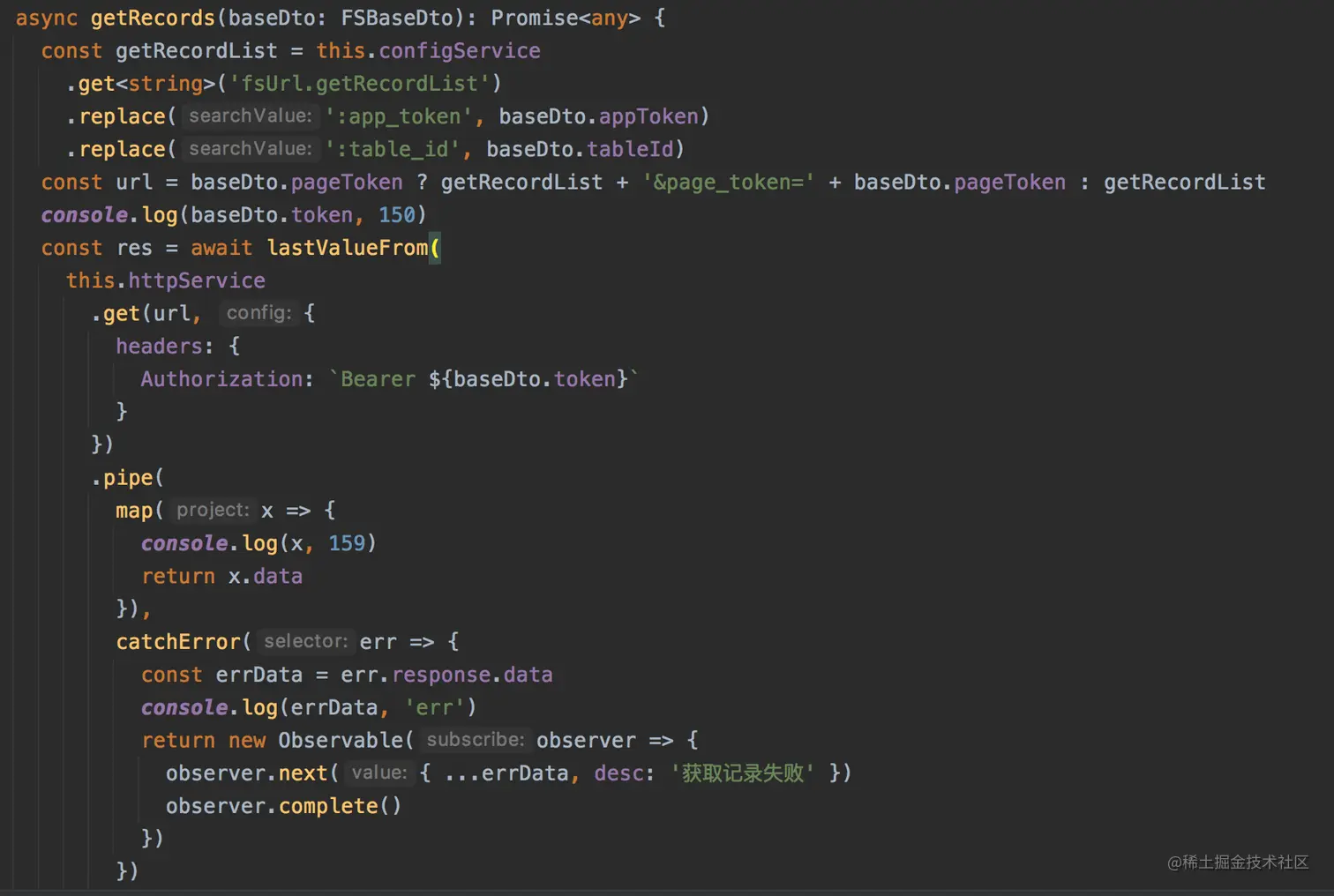Click the .pipe( call
The width and height of the screenshot is (1334, 896).
coord(127,478)
